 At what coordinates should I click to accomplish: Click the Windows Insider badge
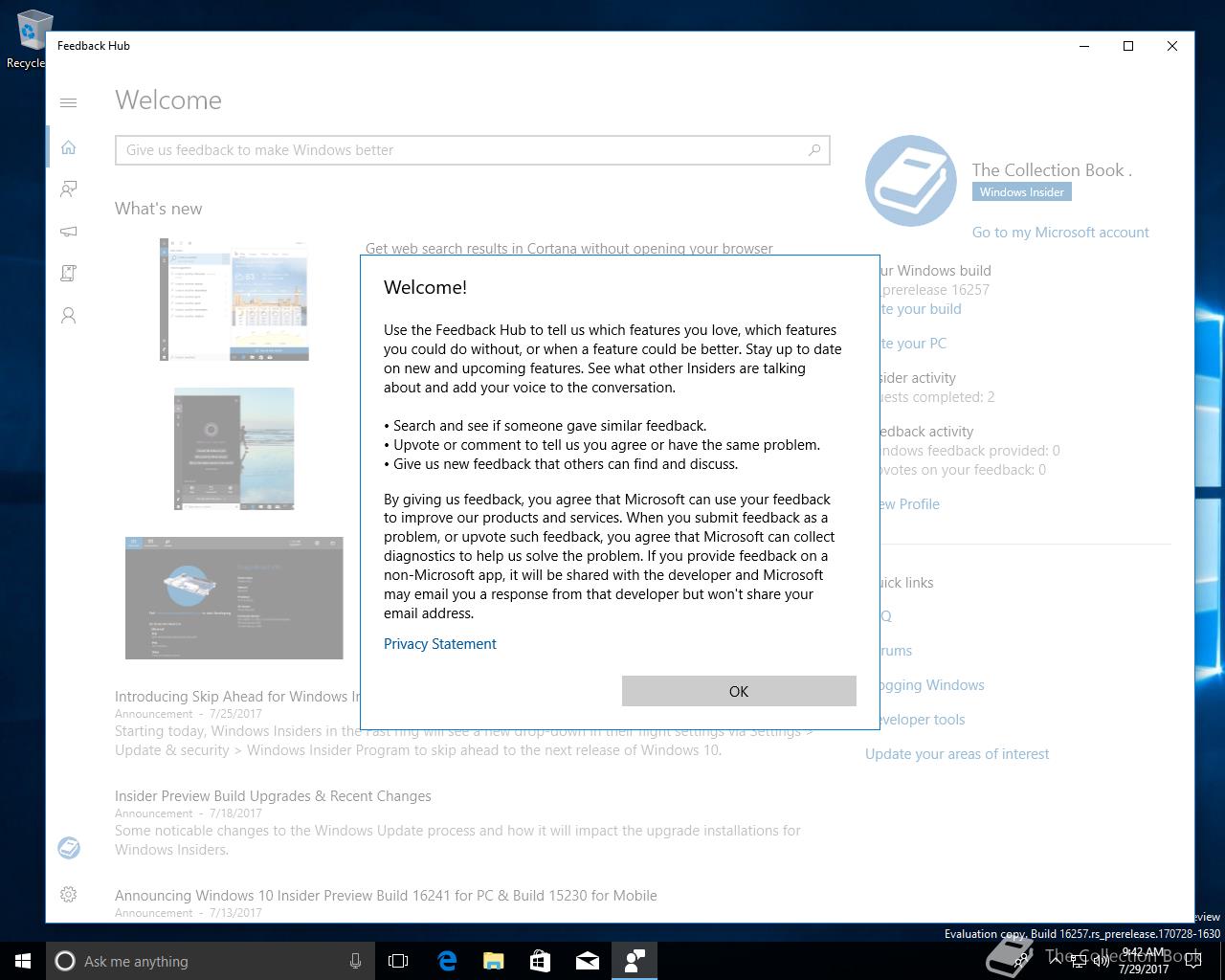click(1021, 192)
